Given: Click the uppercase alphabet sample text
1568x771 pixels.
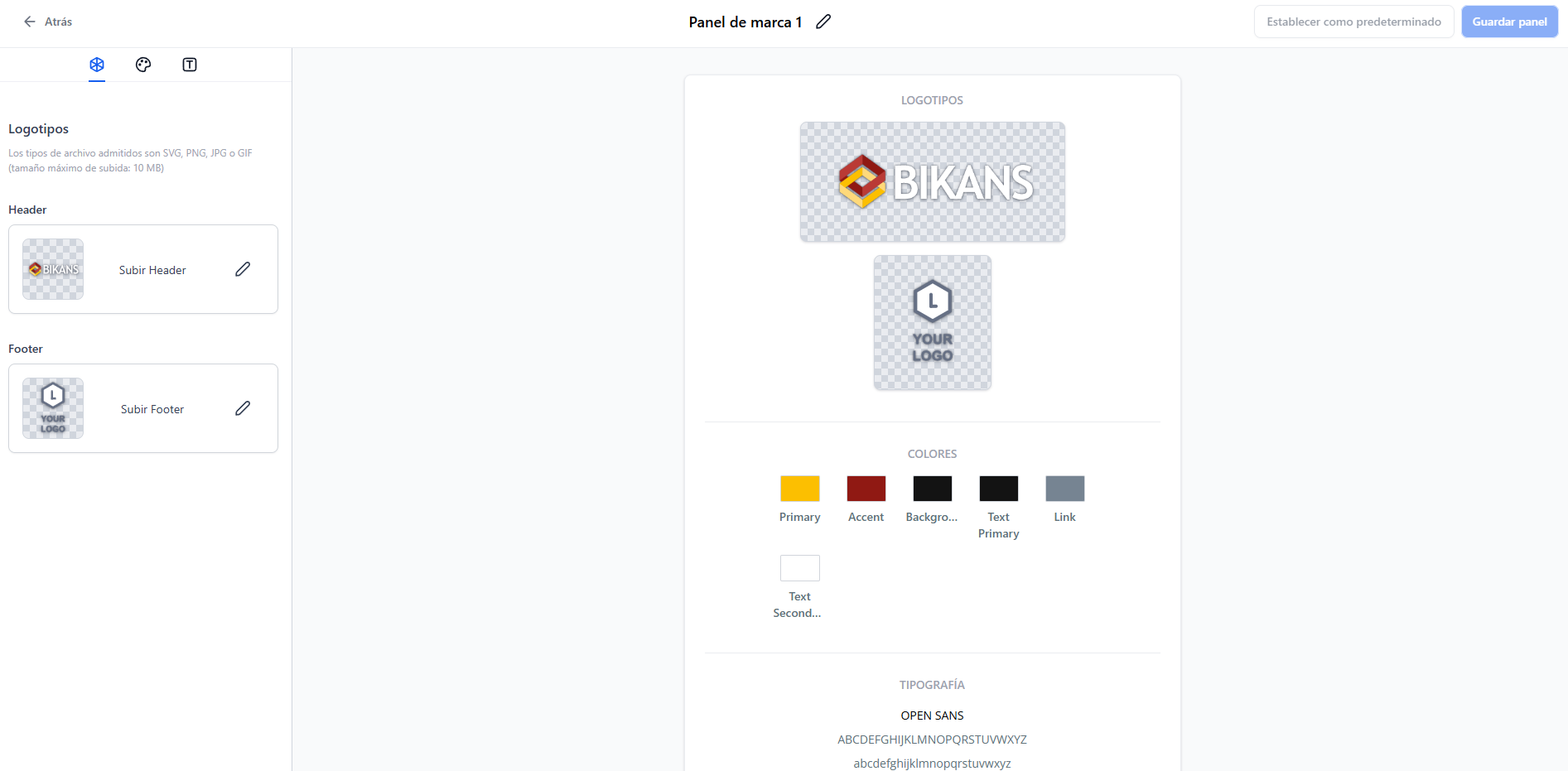Looking at the screenshot, I should coord(933,740).
